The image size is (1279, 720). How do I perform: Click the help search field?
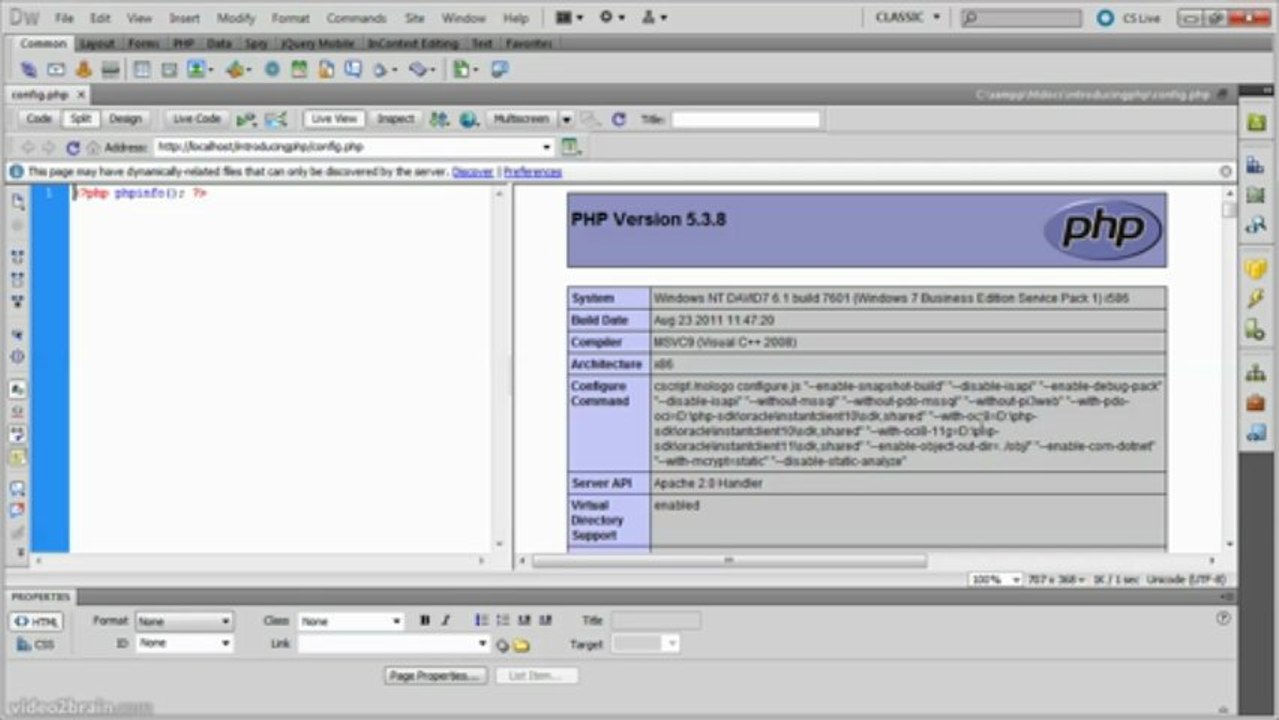click(x=1021, y=18)
